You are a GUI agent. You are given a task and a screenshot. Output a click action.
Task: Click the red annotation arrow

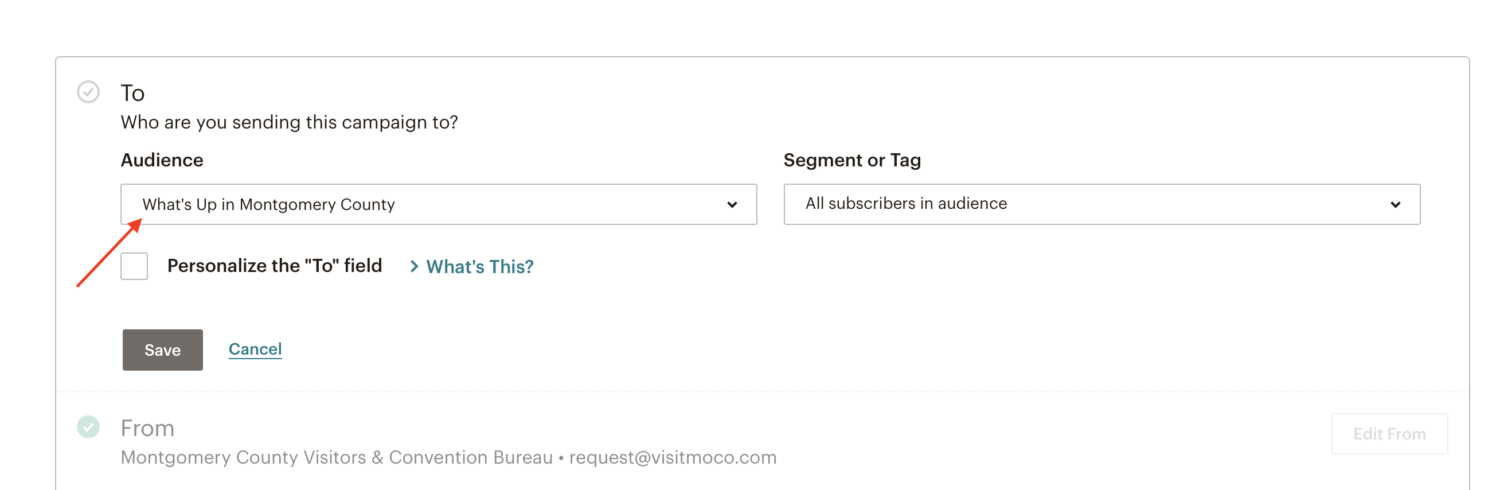pyautogui.click(x=108, y=255)
